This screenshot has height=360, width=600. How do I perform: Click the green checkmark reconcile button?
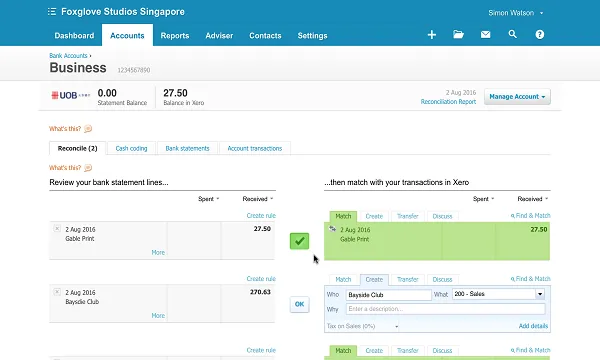point(299,241)
